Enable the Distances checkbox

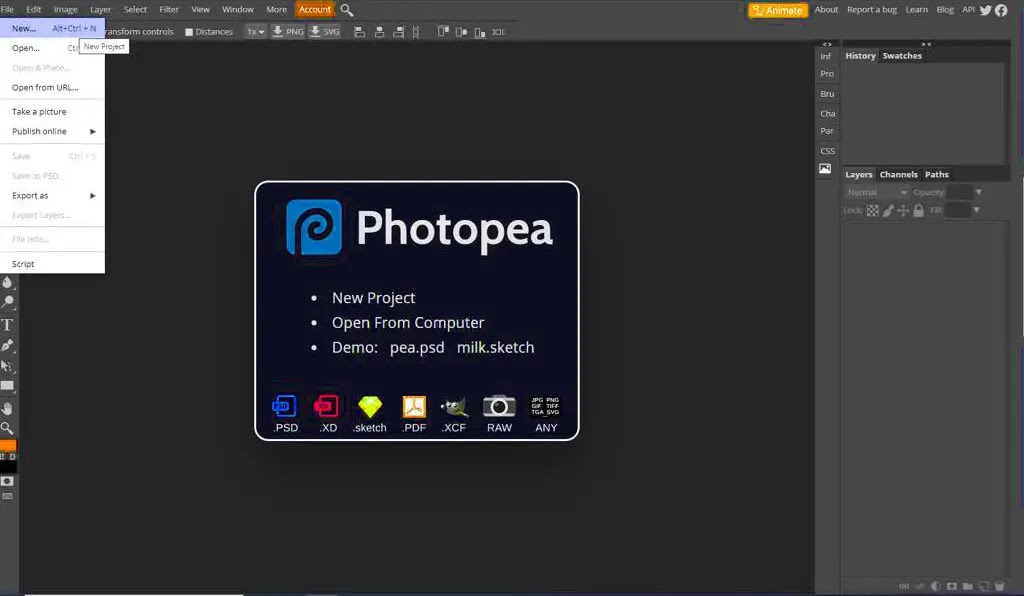pos(189,32)
